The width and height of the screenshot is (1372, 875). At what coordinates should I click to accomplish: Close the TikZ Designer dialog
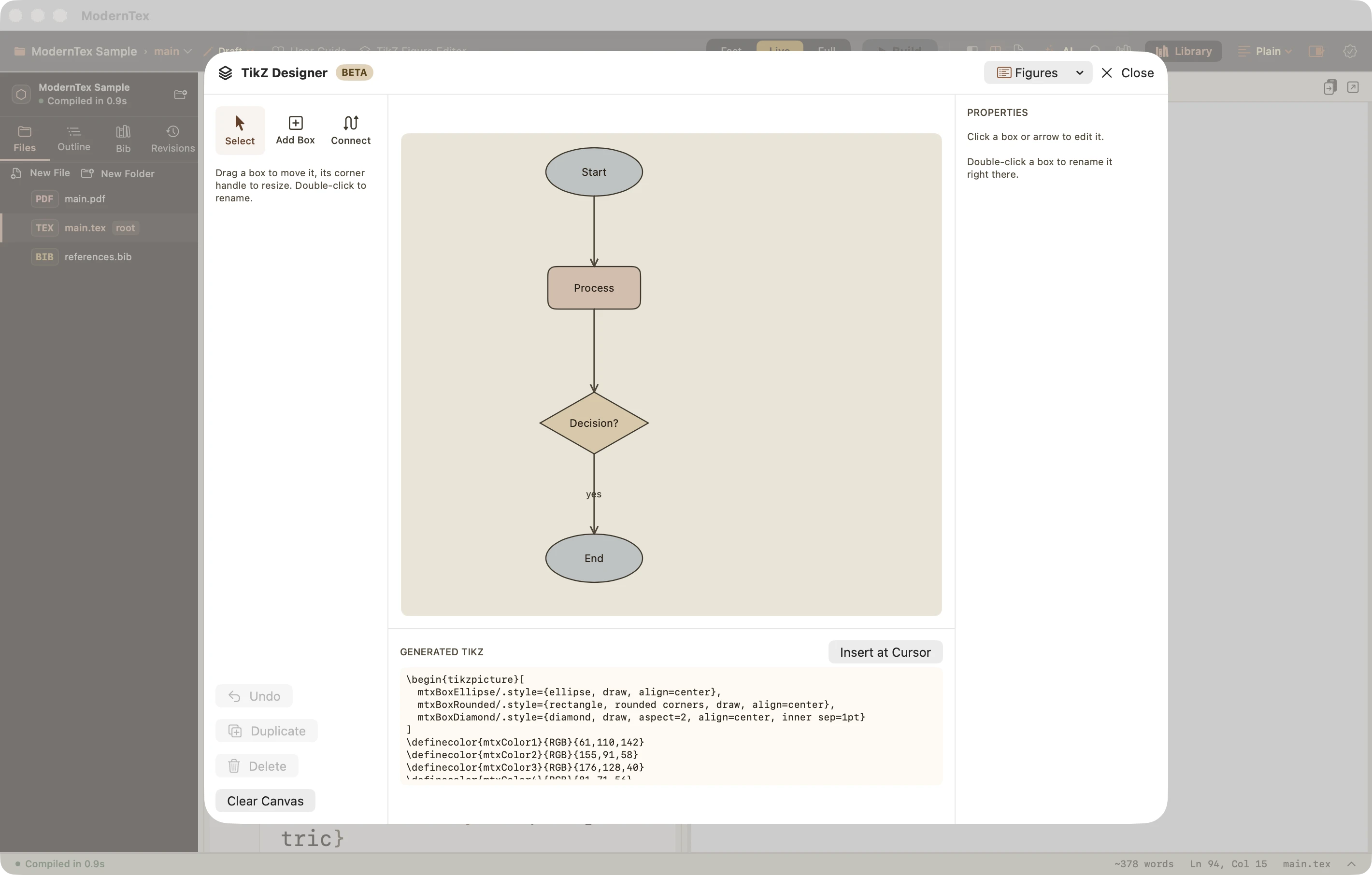tap(1127, 72)
